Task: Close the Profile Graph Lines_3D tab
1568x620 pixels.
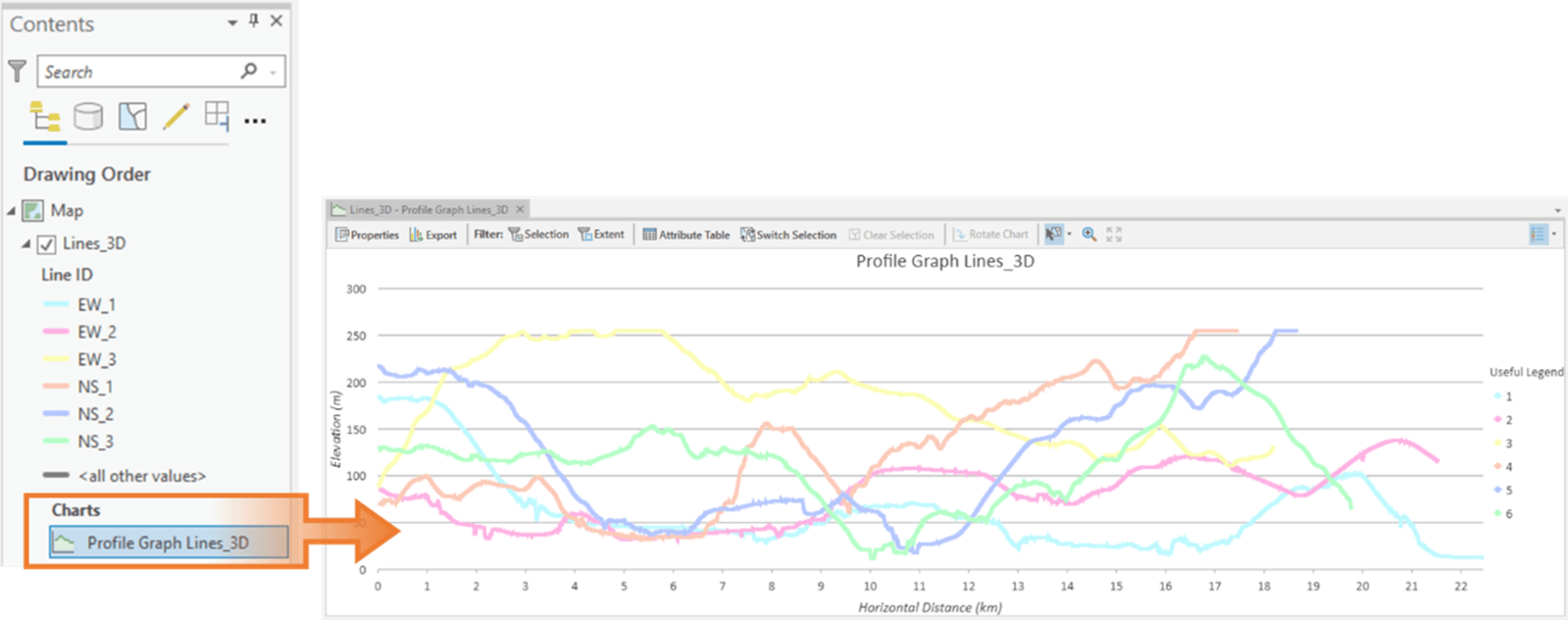Action: click(520, 209)
